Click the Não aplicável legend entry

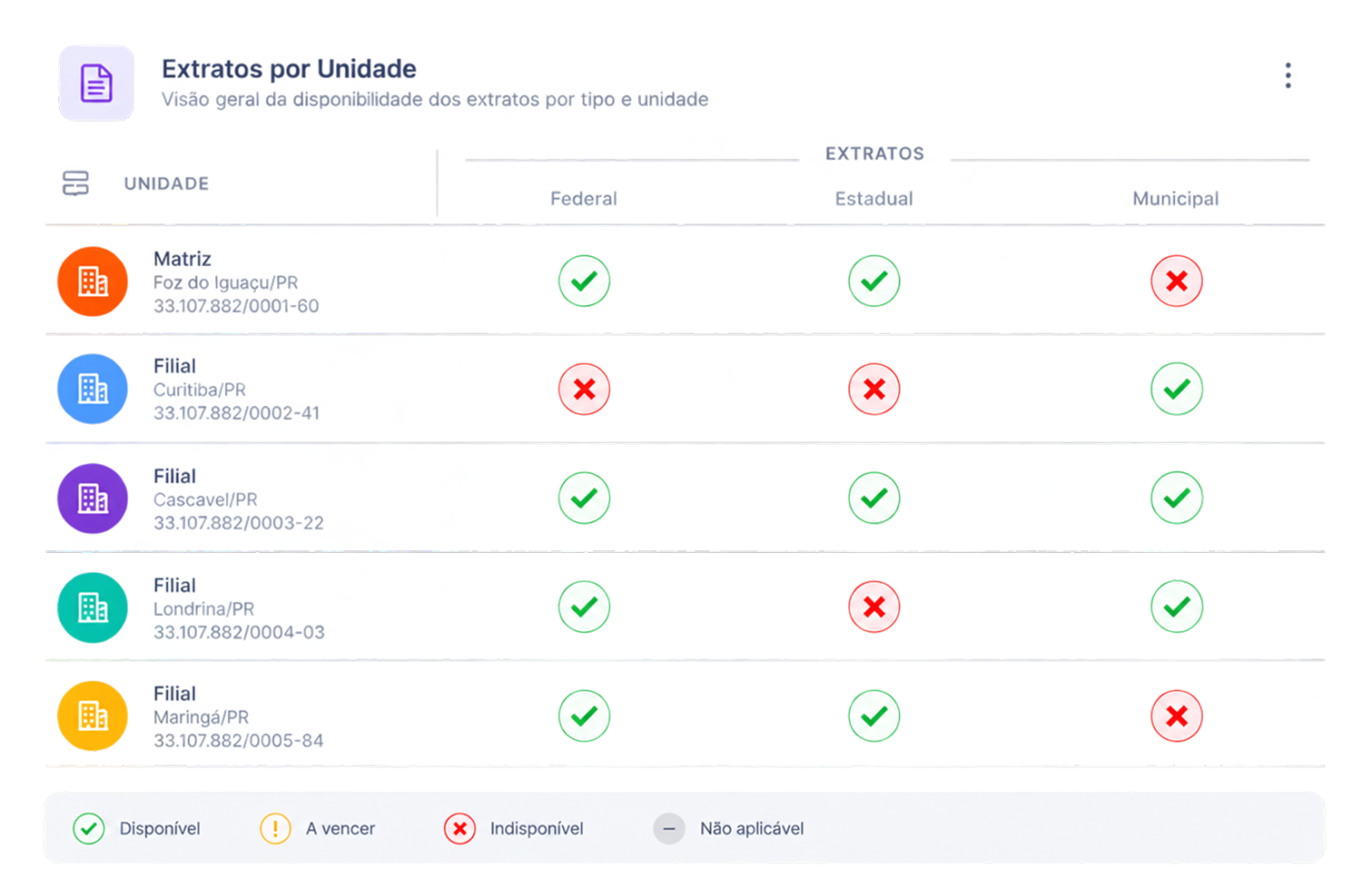(729, 829)
